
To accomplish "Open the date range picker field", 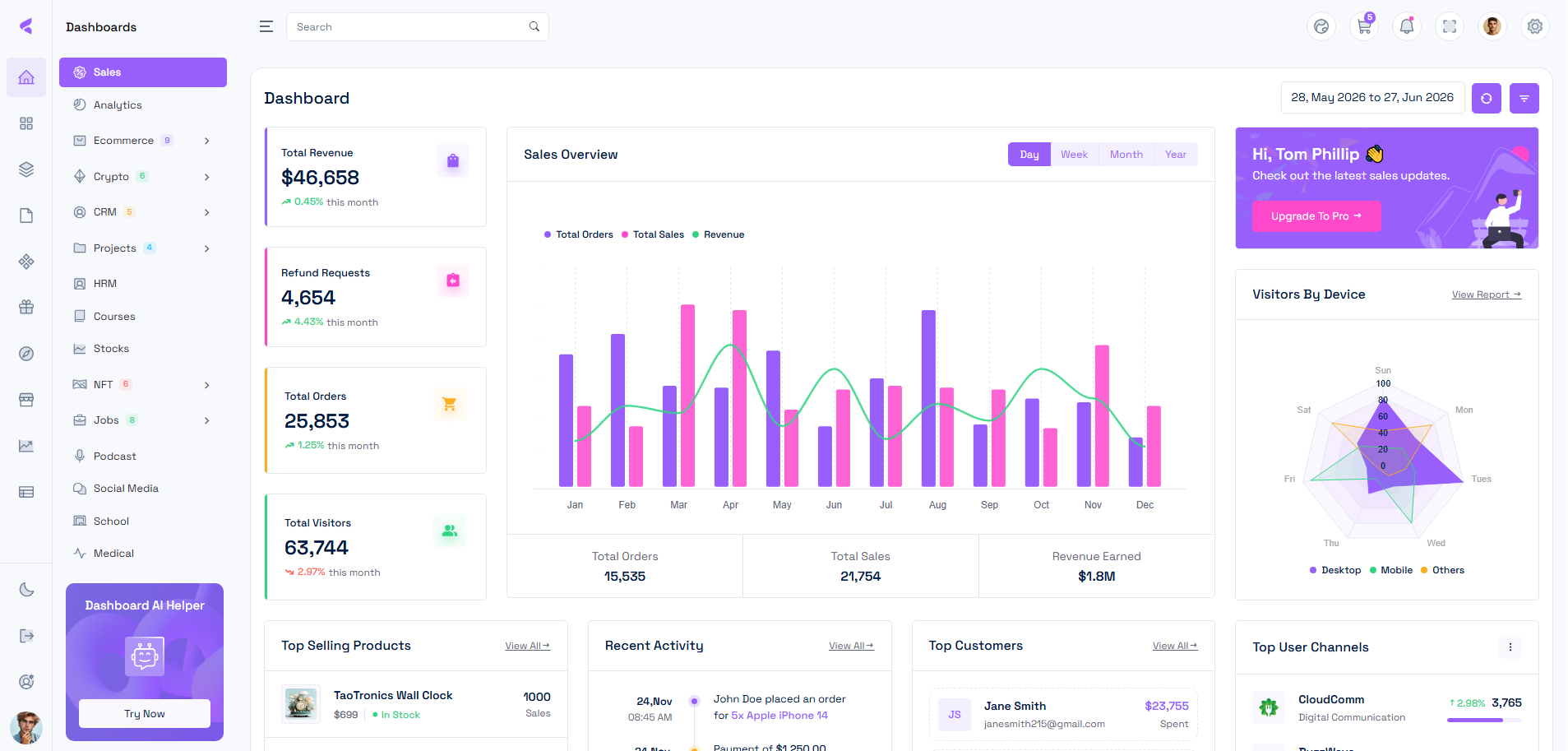I will point(1372,98).
